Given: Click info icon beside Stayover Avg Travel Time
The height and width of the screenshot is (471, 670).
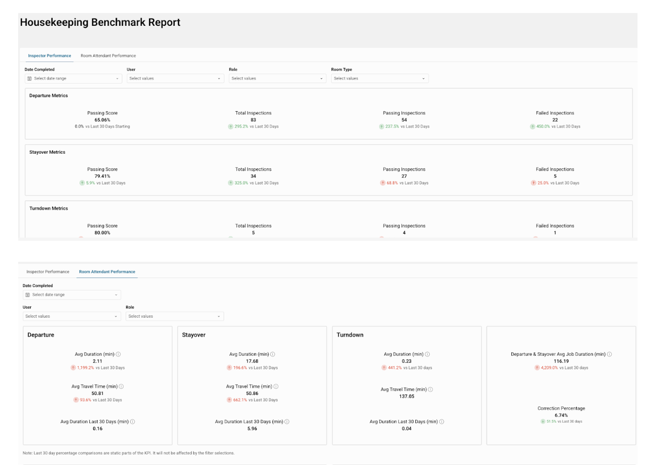Looking at the screenshot, I should tap(276, 386).
